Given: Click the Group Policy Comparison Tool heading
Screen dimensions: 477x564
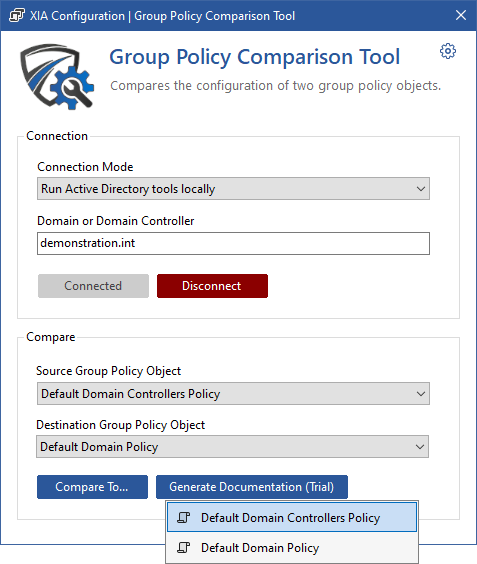Looking at the screenshot, I should [x=254, y=57].
